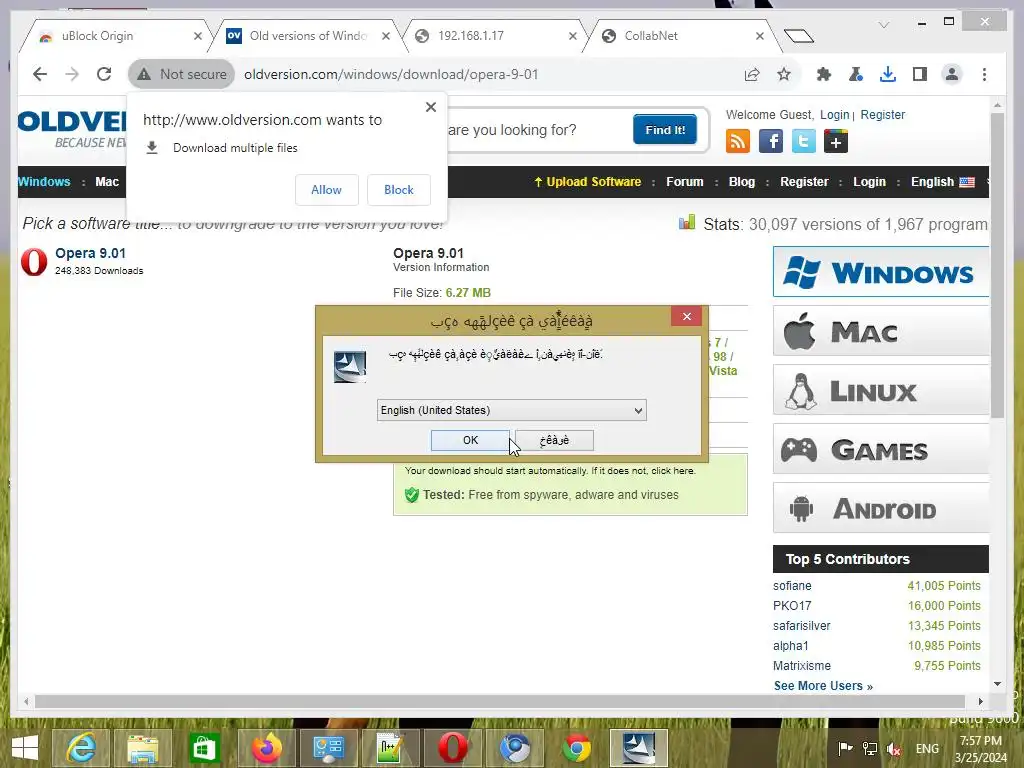Click the Facebook icon

click(771, 141)
